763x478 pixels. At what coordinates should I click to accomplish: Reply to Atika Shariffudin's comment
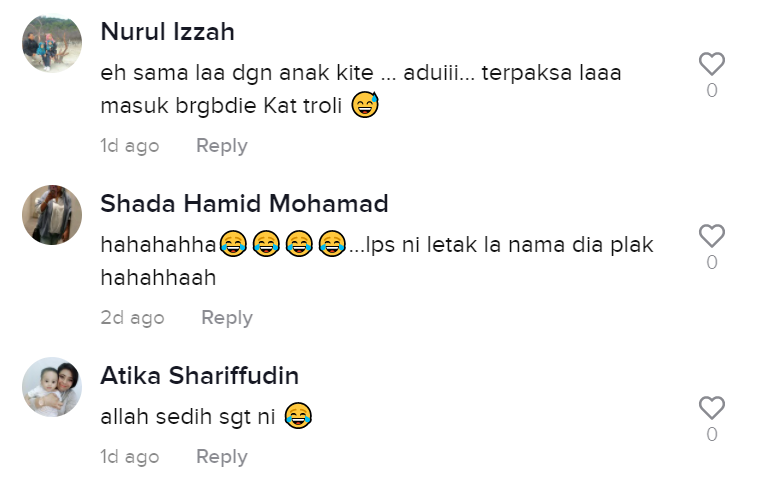222,457
